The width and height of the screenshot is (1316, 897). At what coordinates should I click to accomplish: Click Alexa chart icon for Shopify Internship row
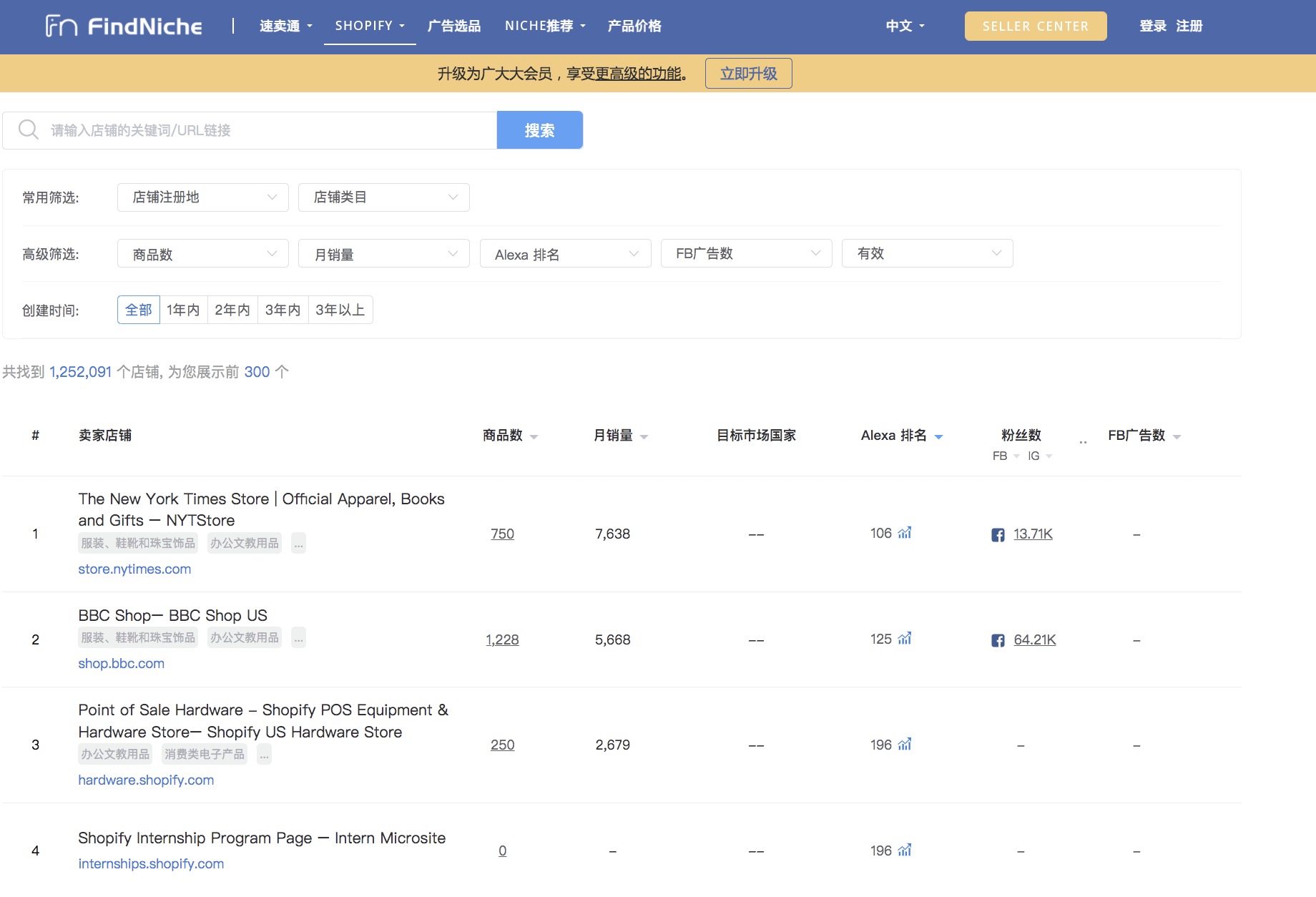tap(905, 851)
